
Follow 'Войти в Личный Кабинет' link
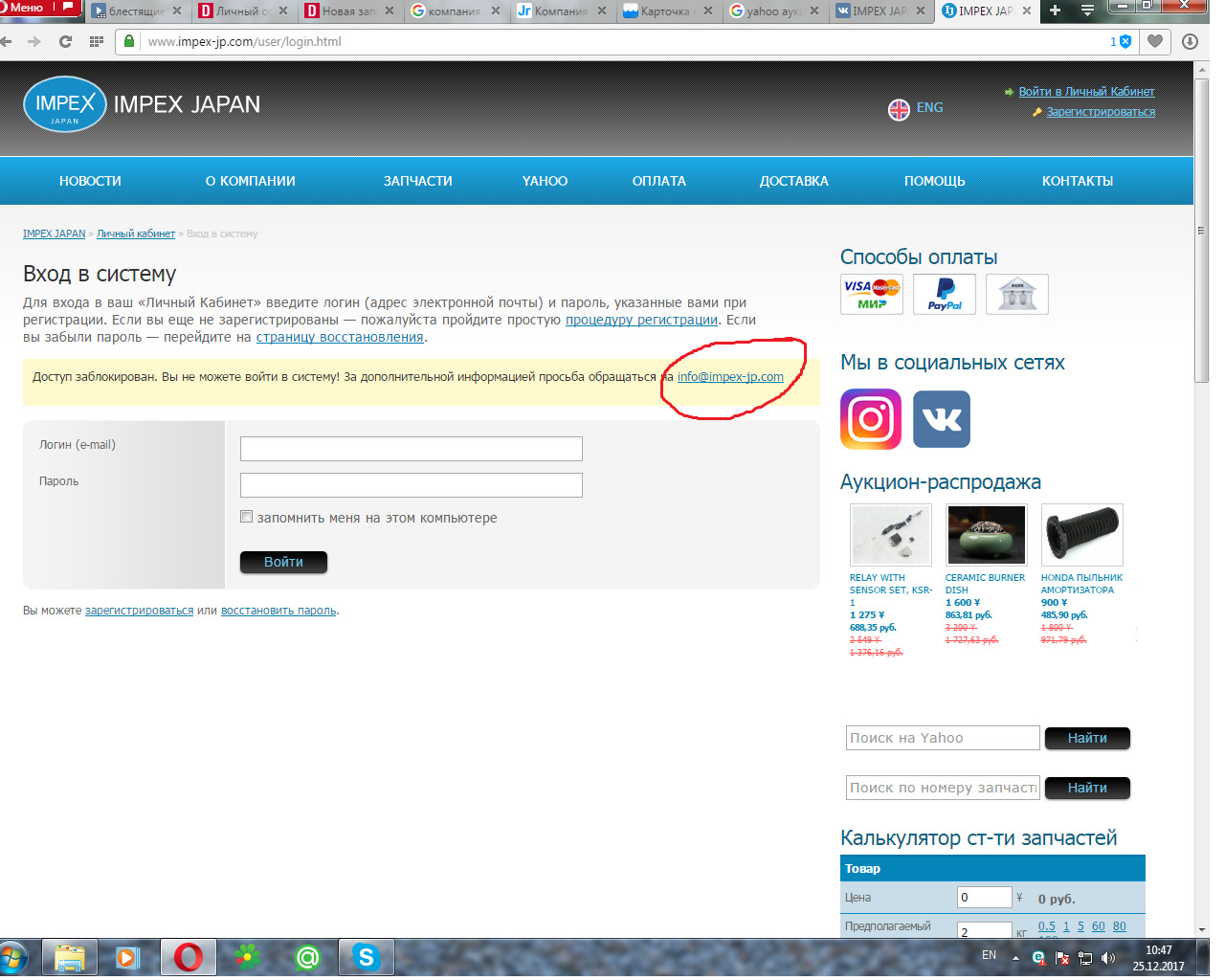click(1086, 92)
